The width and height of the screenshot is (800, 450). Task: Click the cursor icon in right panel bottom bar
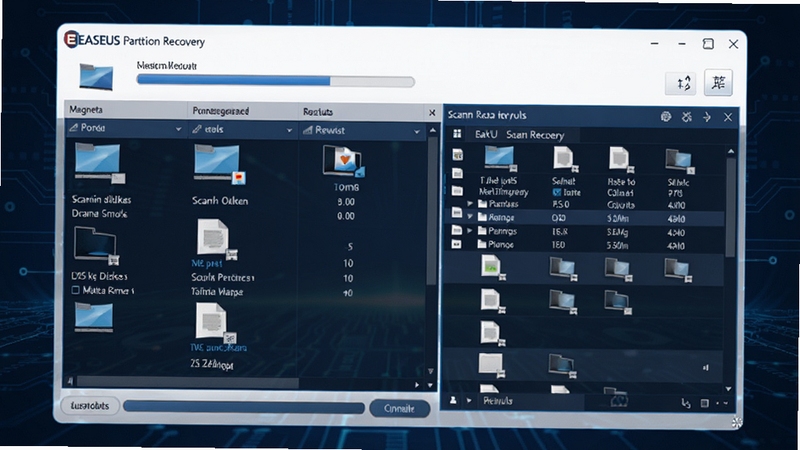[686, 404]
